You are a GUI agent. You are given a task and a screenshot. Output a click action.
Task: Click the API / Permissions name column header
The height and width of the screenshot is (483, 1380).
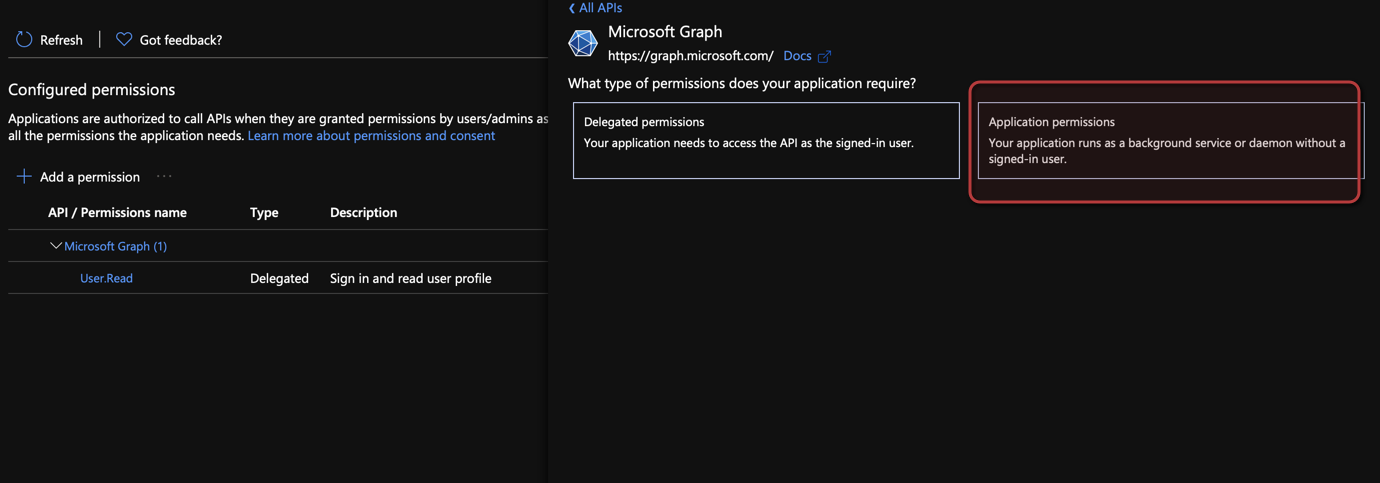117,212
